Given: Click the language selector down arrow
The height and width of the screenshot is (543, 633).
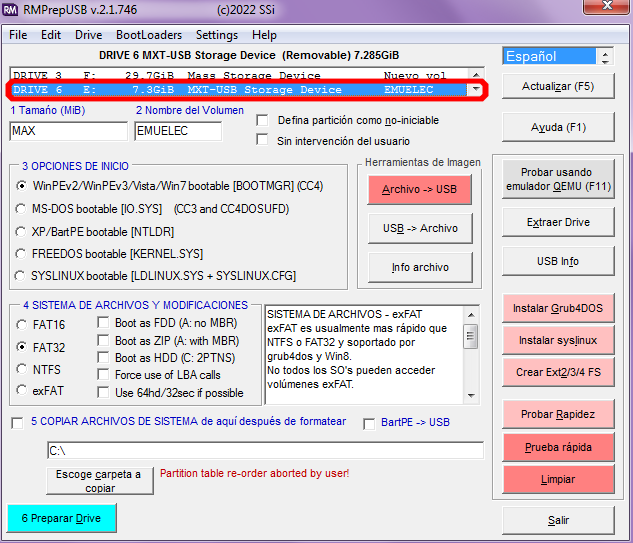Looking at the screenshot, I should [605, 61].
